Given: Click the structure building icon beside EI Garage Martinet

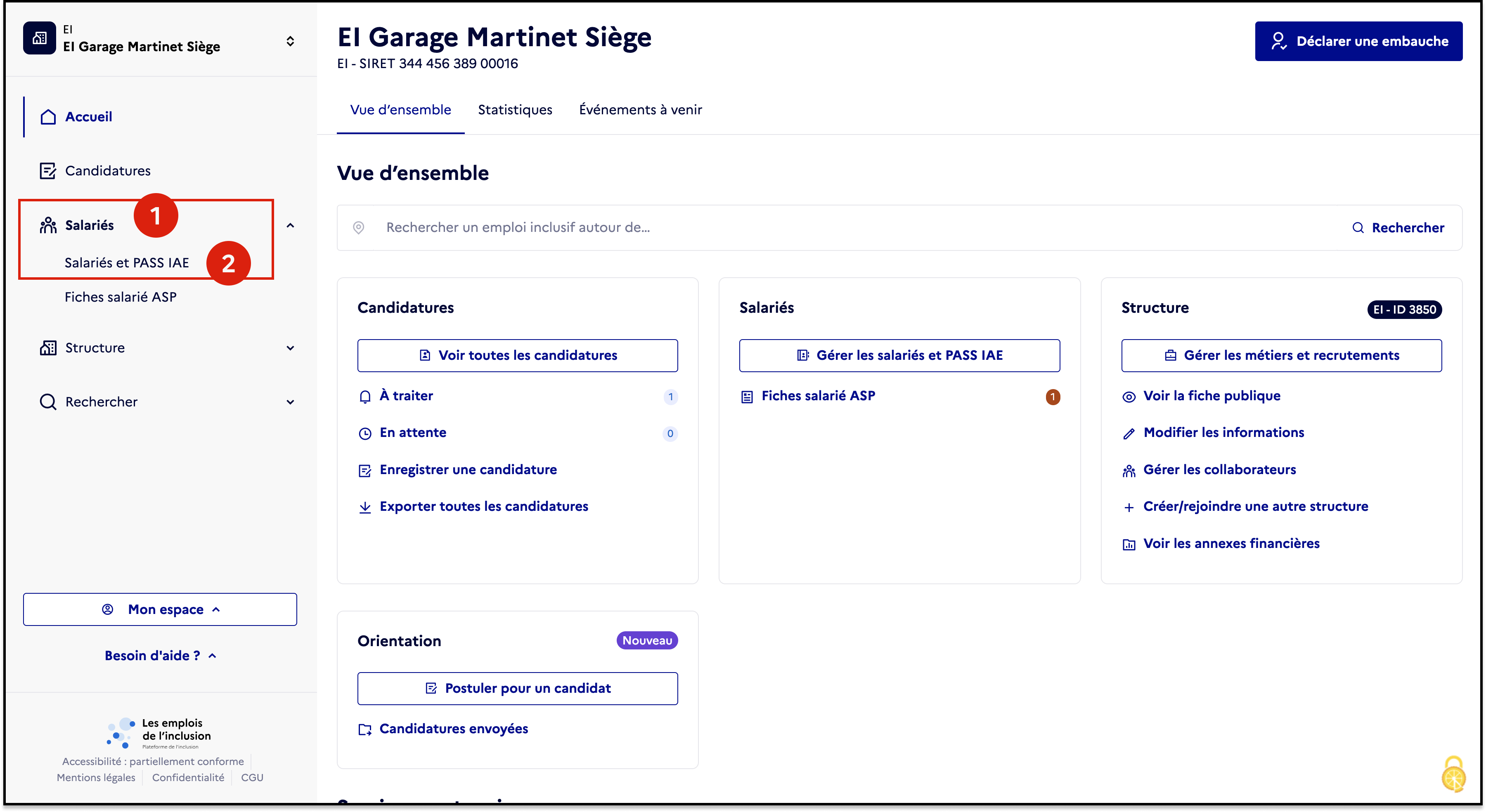Looking at the screenshot, I should [x=39, y=38].
